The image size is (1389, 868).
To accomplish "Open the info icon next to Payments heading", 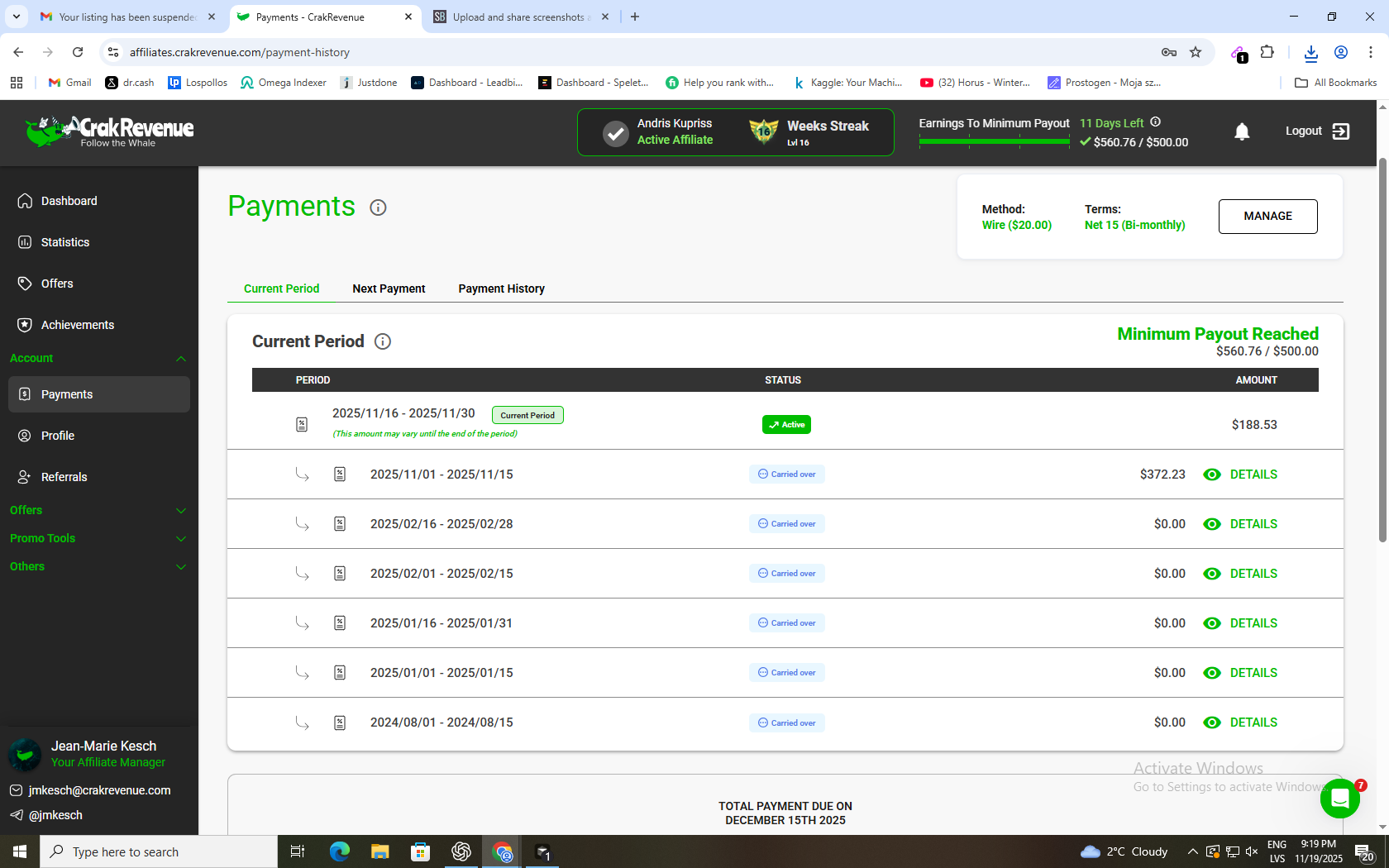I will click(378, 207).
